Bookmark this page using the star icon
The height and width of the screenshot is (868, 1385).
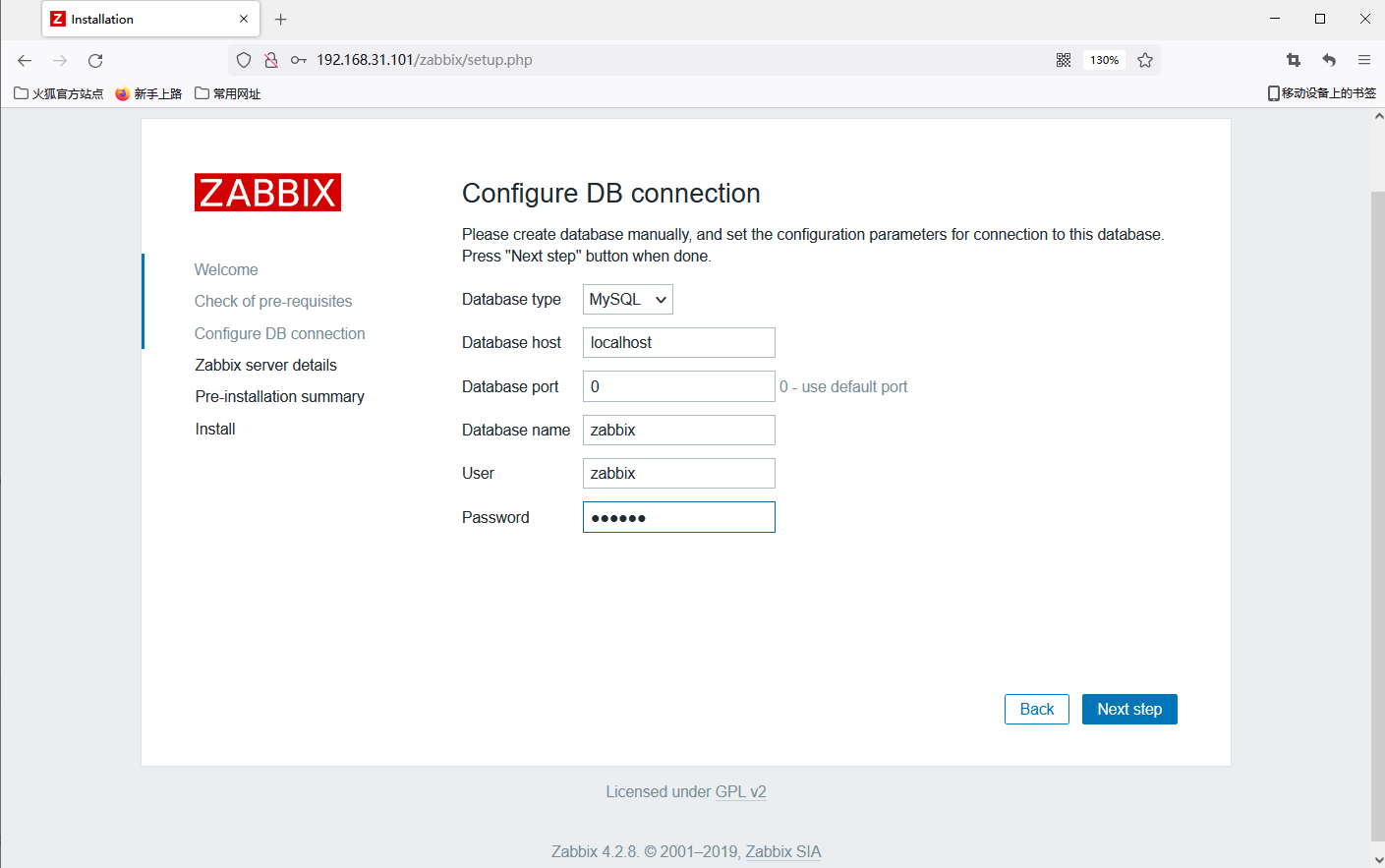(x=1144, y=59)
